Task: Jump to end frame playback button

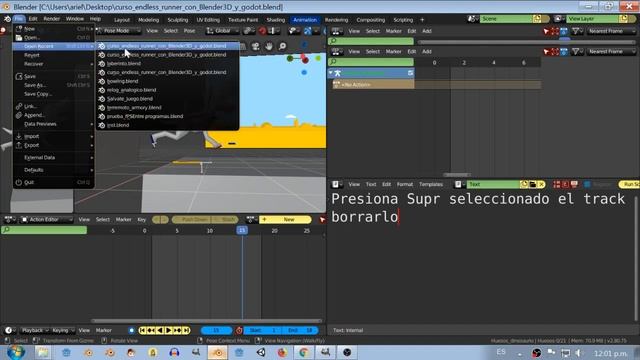Action: (186, 330)
